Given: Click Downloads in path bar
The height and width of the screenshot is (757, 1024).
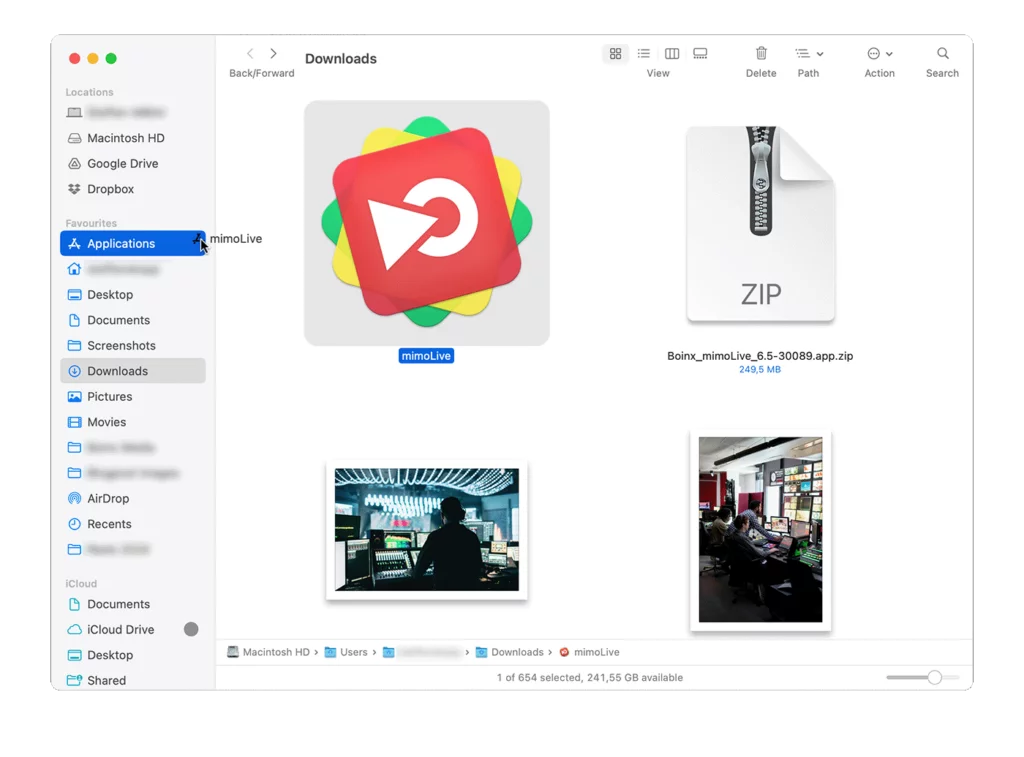Looking at the screenshot, I should point(510,652).
